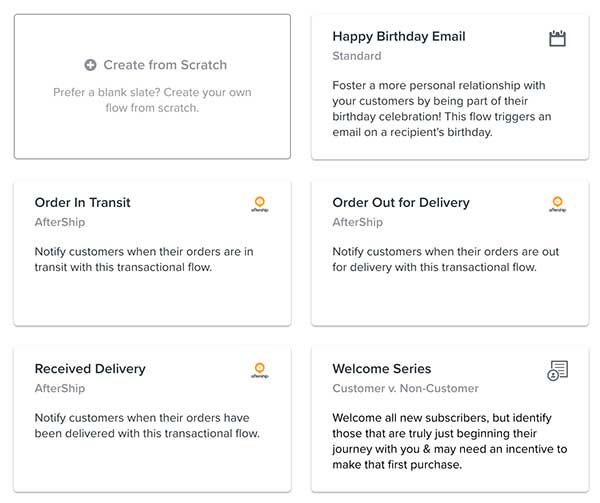600x503 pixels.
Task: Click the subscriber list icon on Welcome Series
Action: point(558,371)
